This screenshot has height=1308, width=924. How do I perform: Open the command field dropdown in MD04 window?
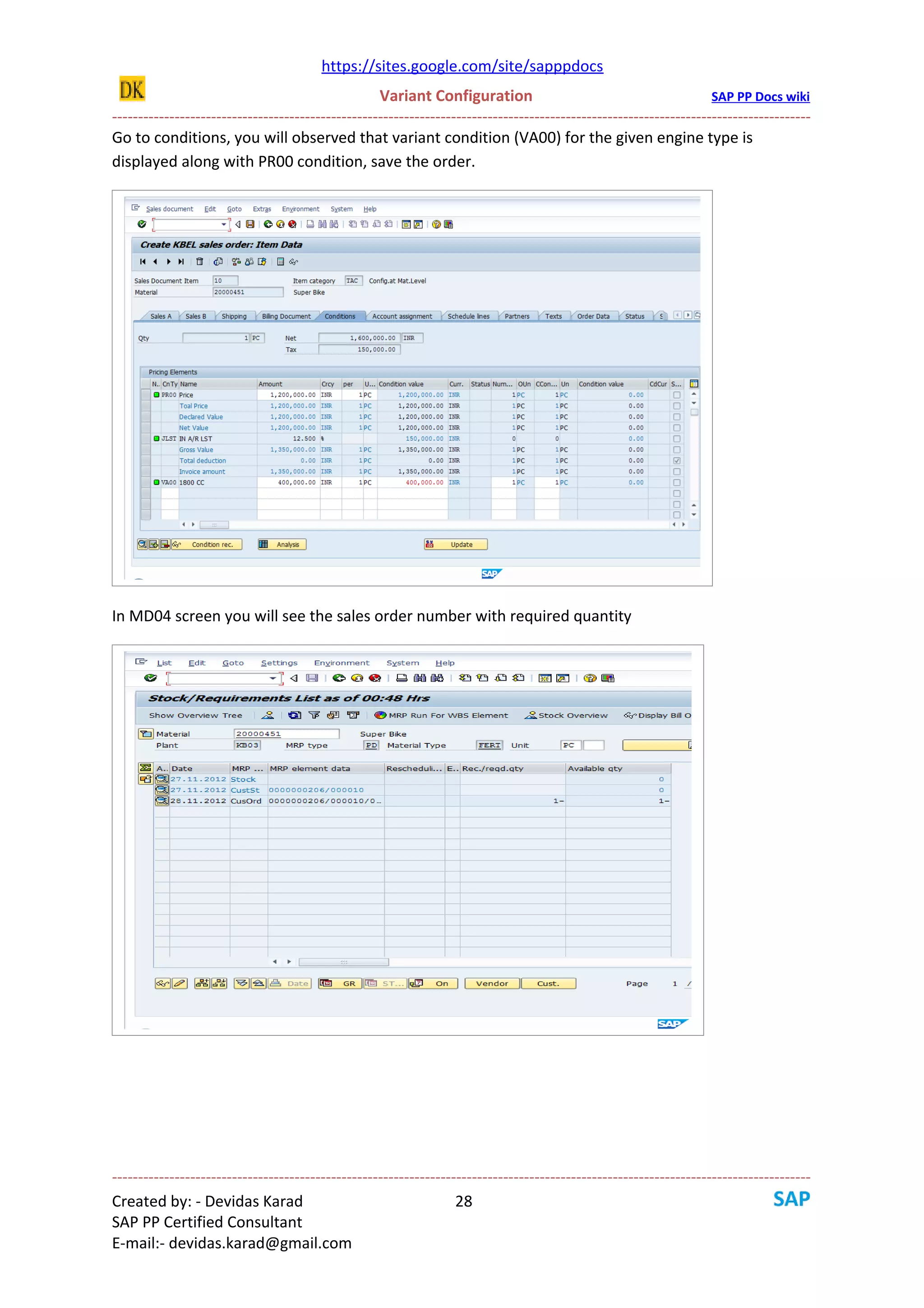click(x=273, y=678)
